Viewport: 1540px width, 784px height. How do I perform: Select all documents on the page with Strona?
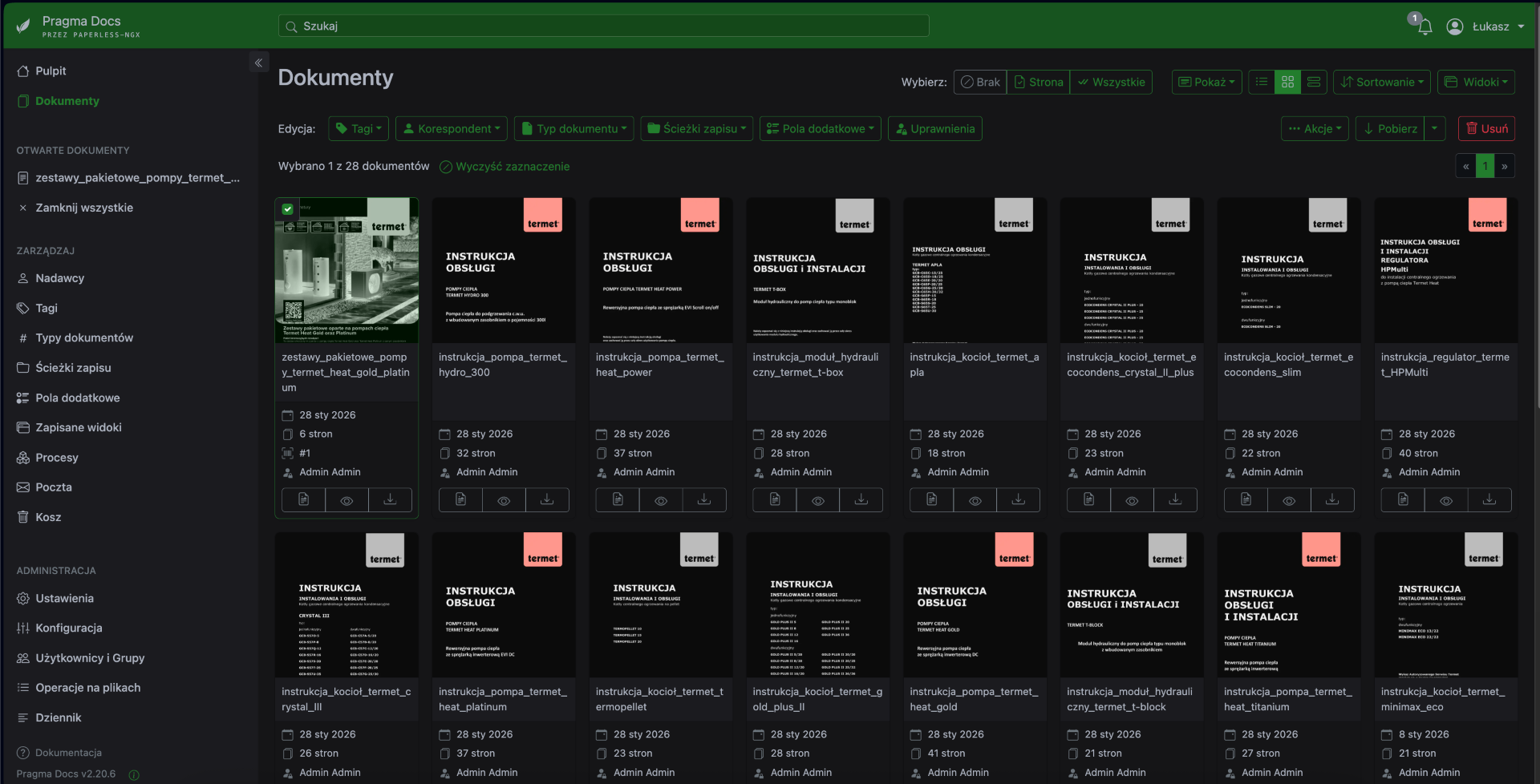tap(1039, 82)
